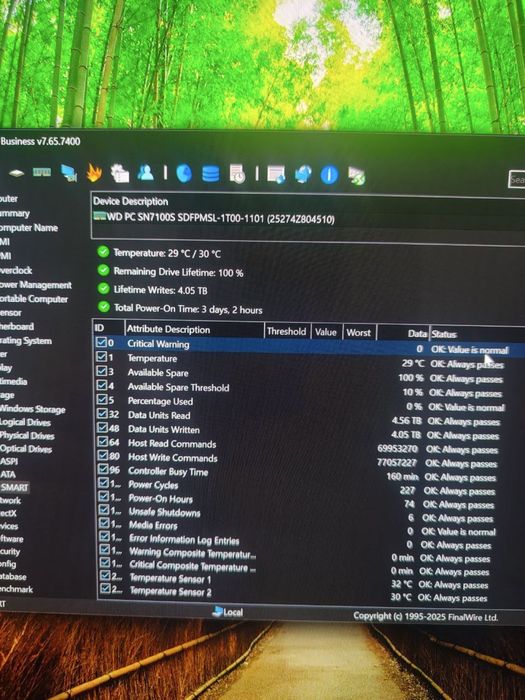Click Total Power-On Time: 3 days, 2 hours

click(188, 308)
